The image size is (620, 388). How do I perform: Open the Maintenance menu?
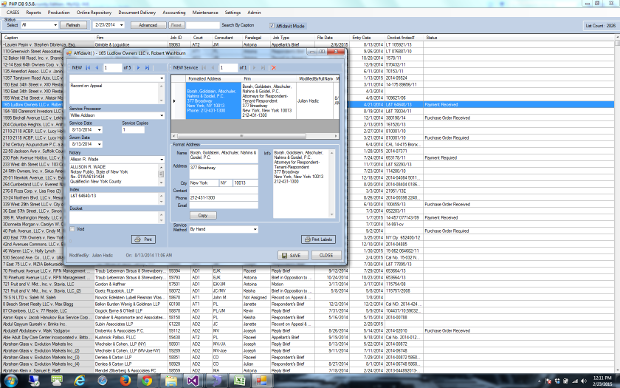pos(205,13)
